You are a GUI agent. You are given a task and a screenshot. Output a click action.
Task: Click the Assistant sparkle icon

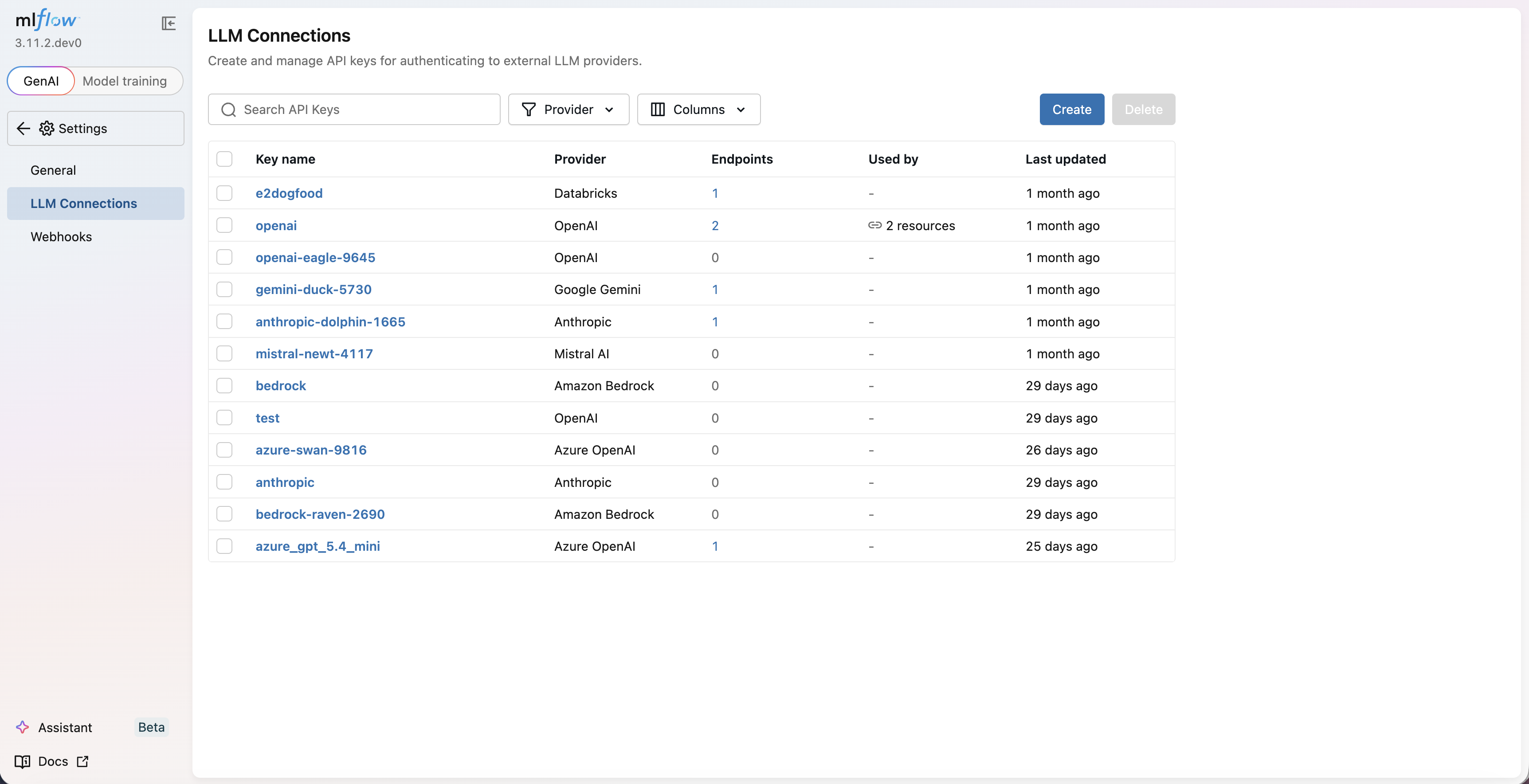coord(23,727)
